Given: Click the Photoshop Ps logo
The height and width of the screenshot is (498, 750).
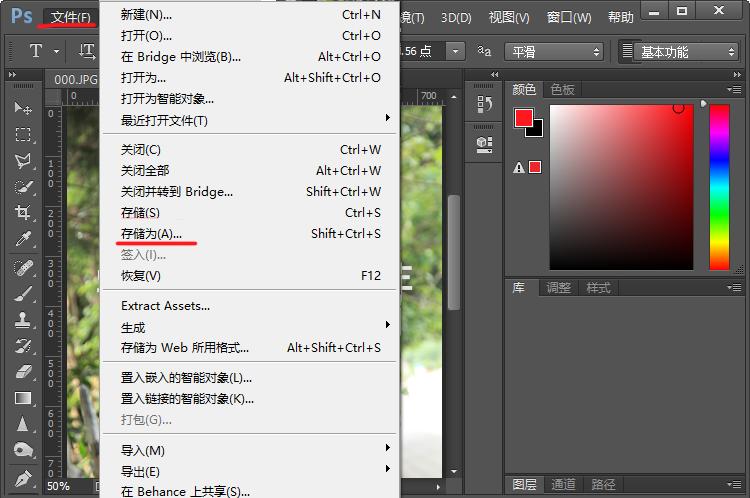Looking at the screenshot, I should pos(22,16).
